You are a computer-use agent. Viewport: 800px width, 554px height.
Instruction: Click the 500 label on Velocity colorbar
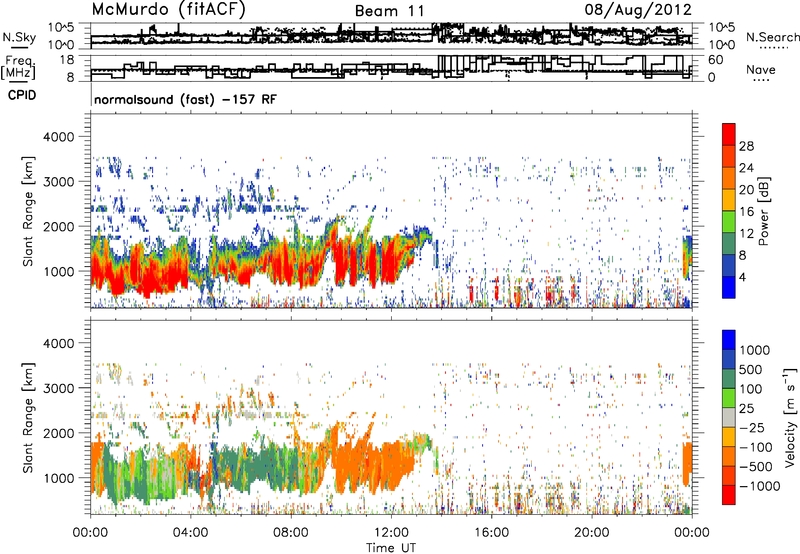751,369
